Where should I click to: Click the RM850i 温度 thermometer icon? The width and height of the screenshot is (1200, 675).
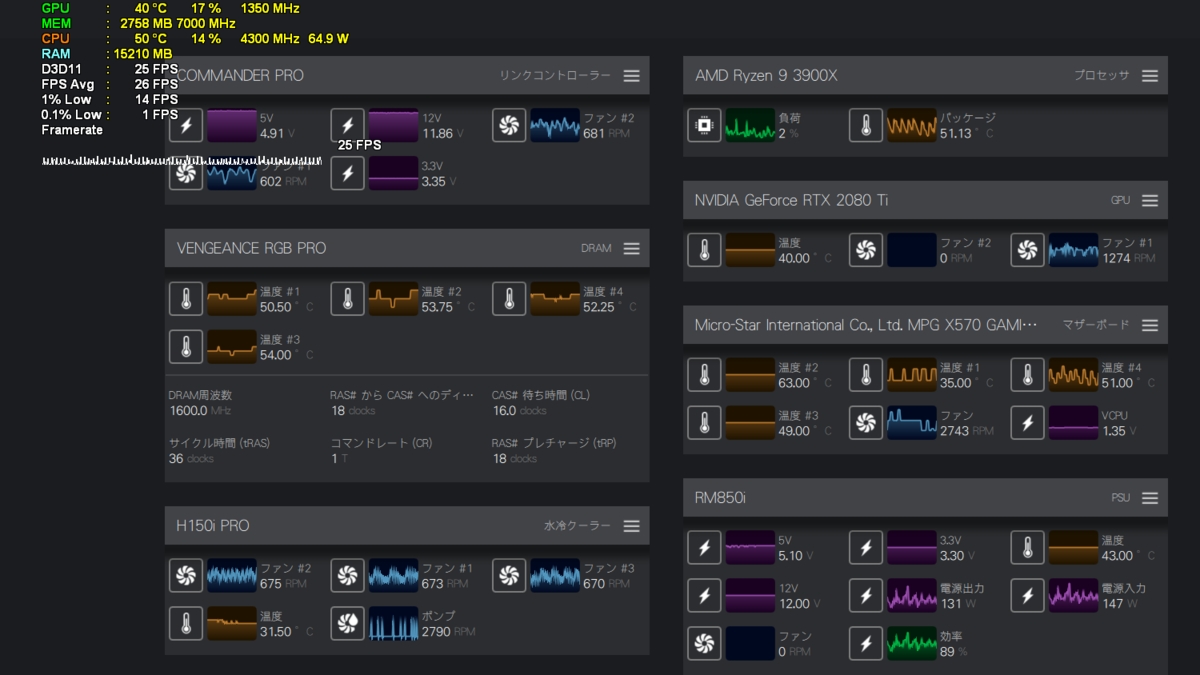click(1028, 548)
